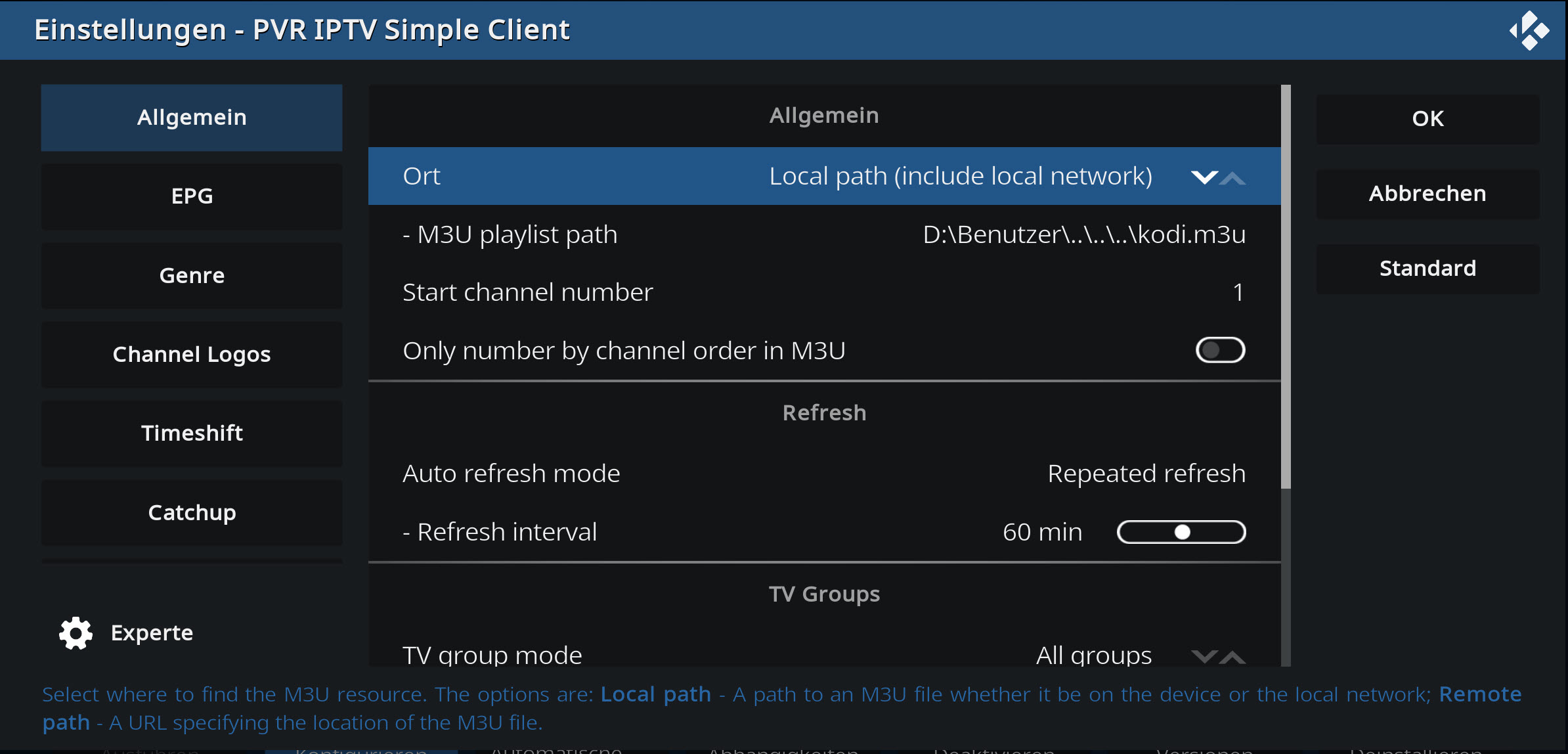Click the Kodi logo icon in header
This screenshot has width=1568, height=754.
1529,30
